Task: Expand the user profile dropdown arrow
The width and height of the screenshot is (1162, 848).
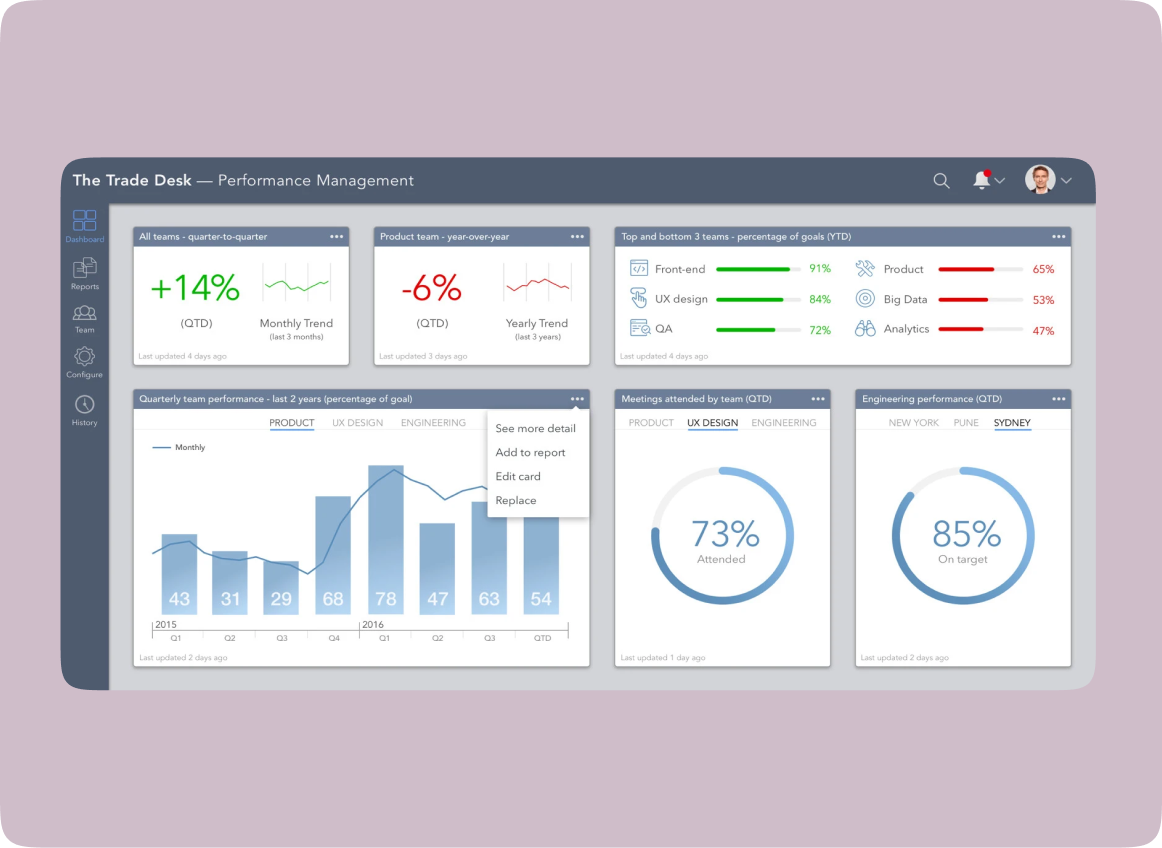Action: (x=1066, y=181)
